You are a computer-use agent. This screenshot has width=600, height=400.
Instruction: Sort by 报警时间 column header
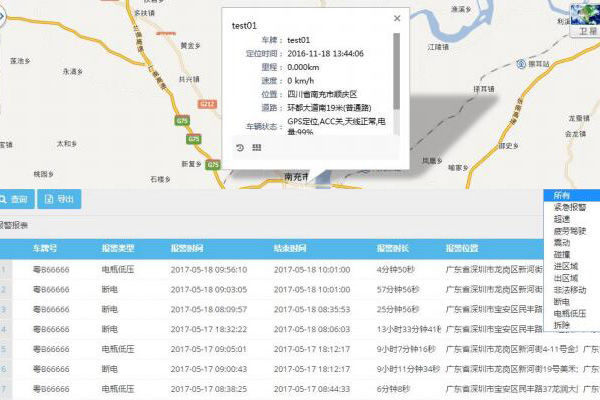pos(188,246)
